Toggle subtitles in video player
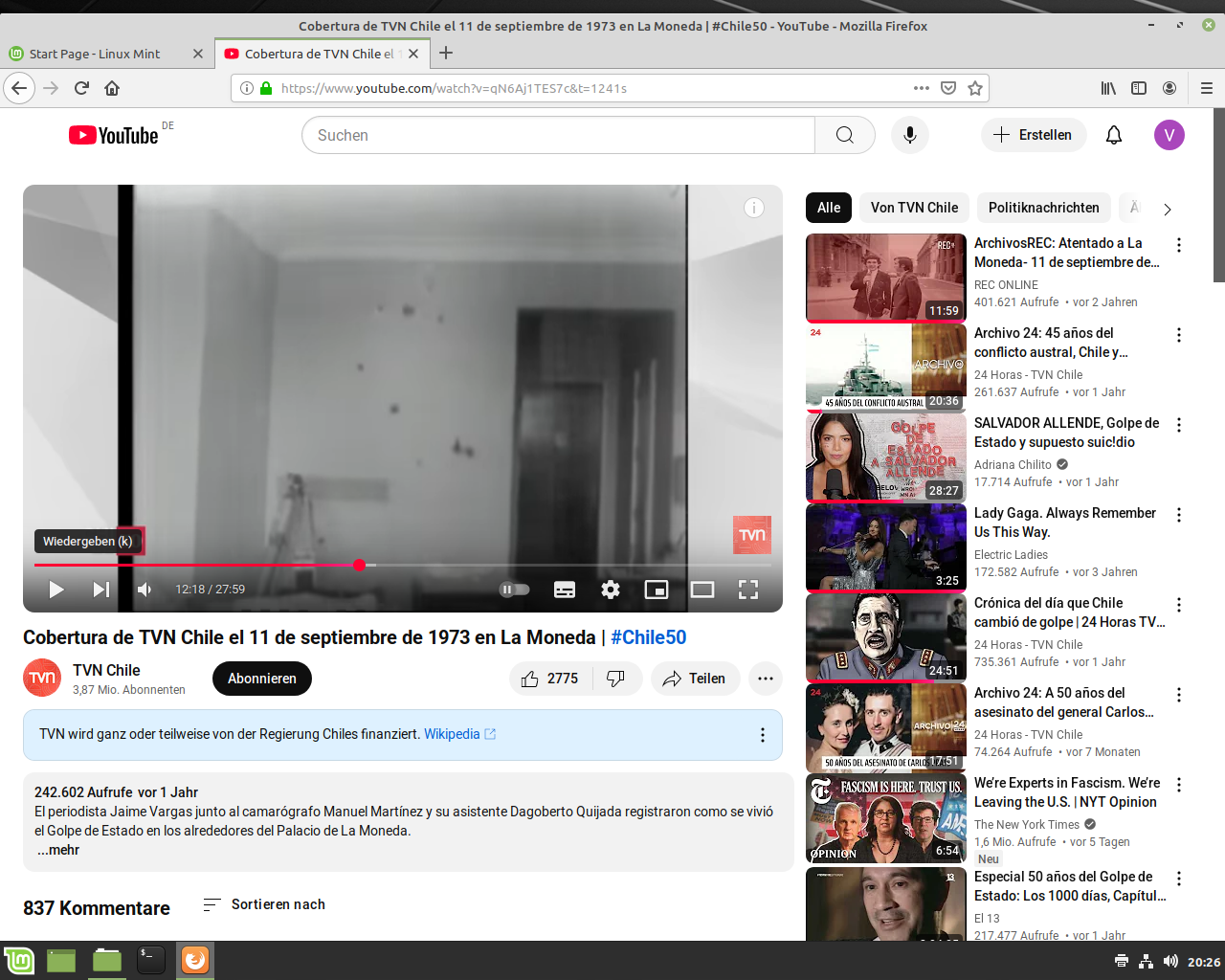 tap(565, 590)
